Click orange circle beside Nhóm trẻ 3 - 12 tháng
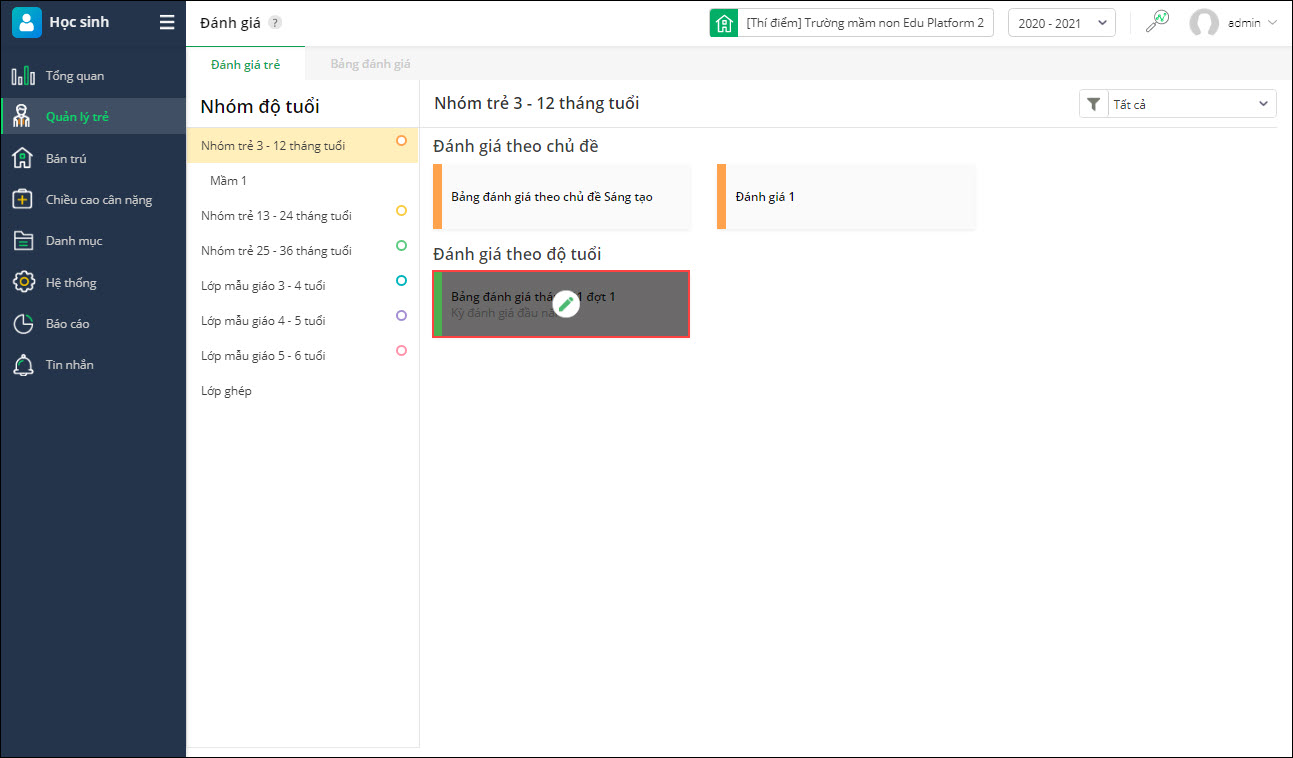Viewport: 1293px width, 758px height. point(401,141)
